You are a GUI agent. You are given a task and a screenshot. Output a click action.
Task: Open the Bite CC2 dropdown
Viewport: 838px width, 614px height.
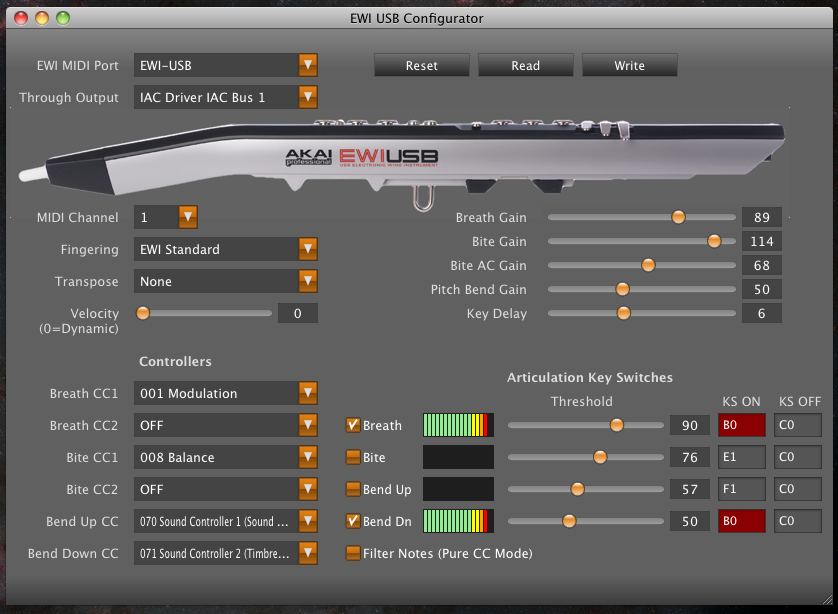pyautogui.click(x=226, y=489)
